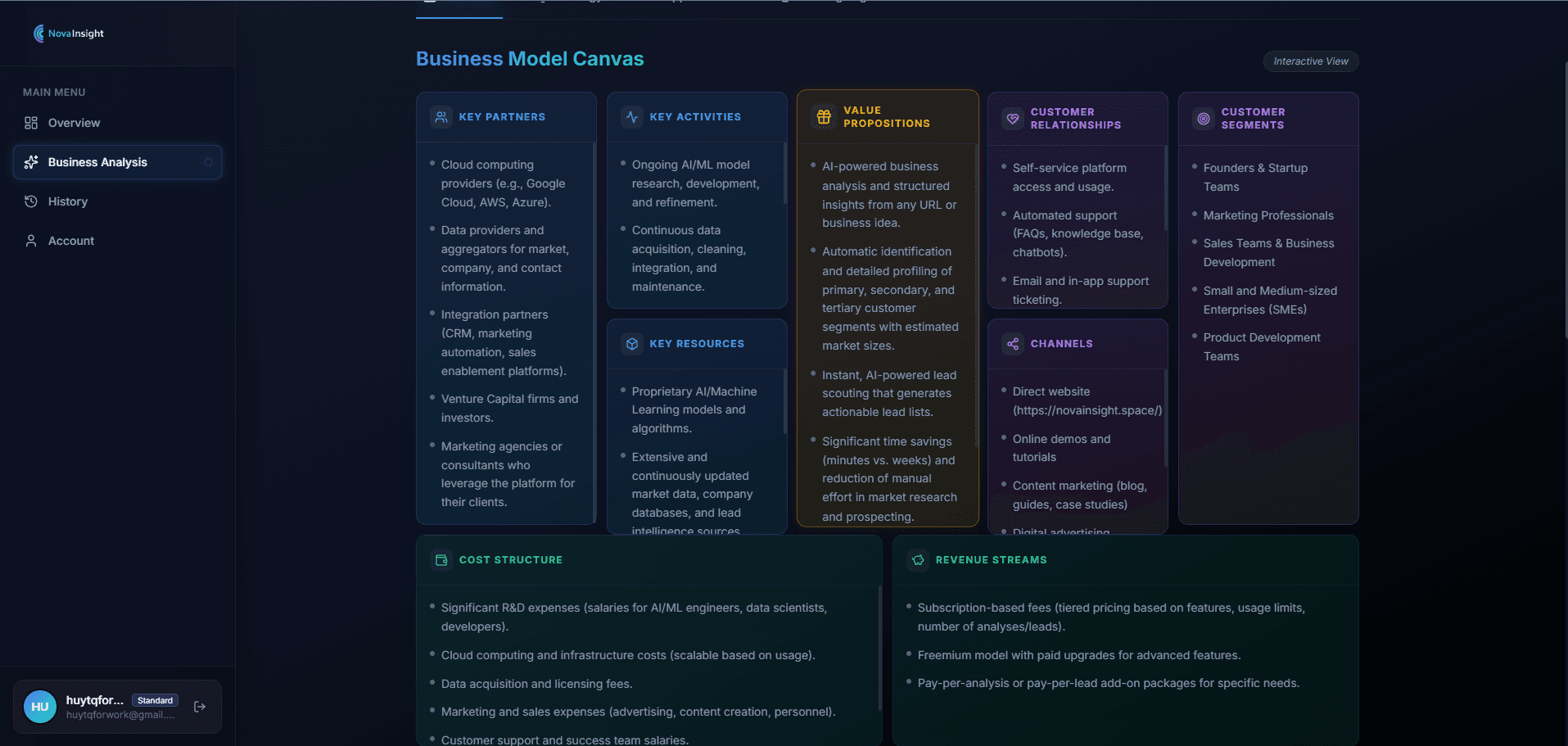Viewport: 1568px width, 746px height.
Task: Click the Key Resources shield icon
Action: pyautogui.click(x=631, y=343)
